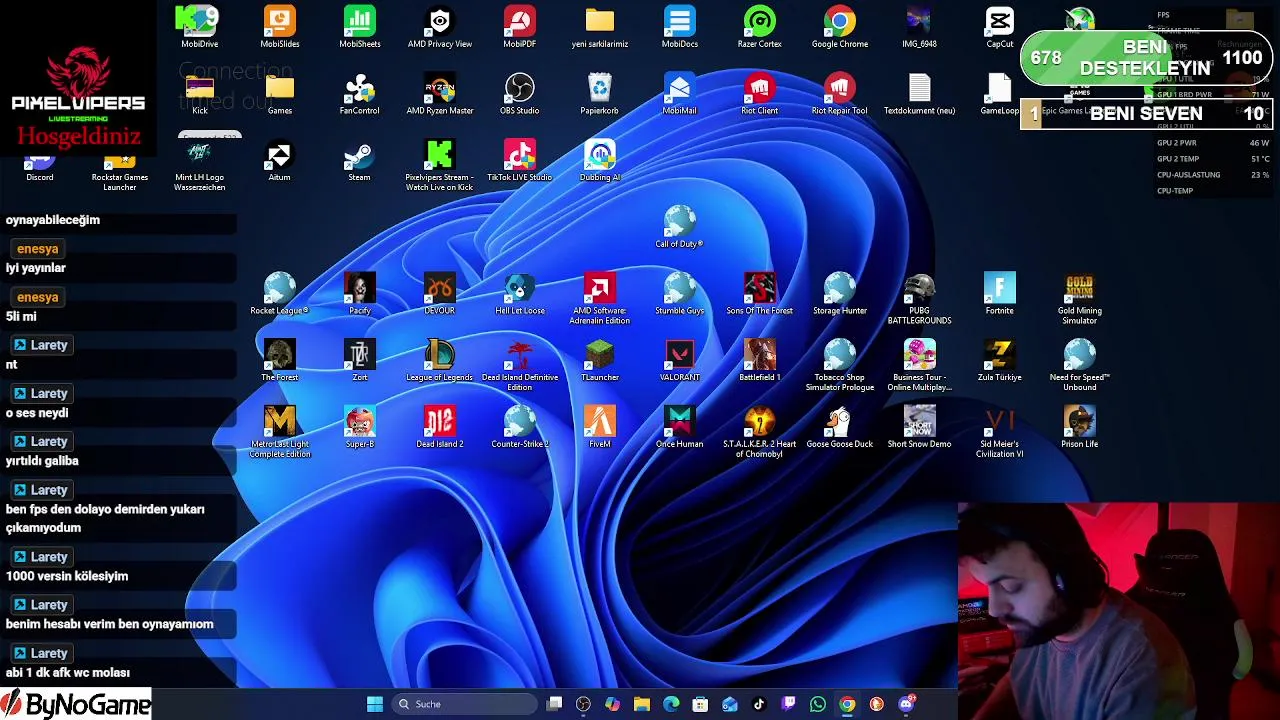Select the MobiMail desktop icon
Viewport: 1280px width, 720px height.
tap(680, 94)
